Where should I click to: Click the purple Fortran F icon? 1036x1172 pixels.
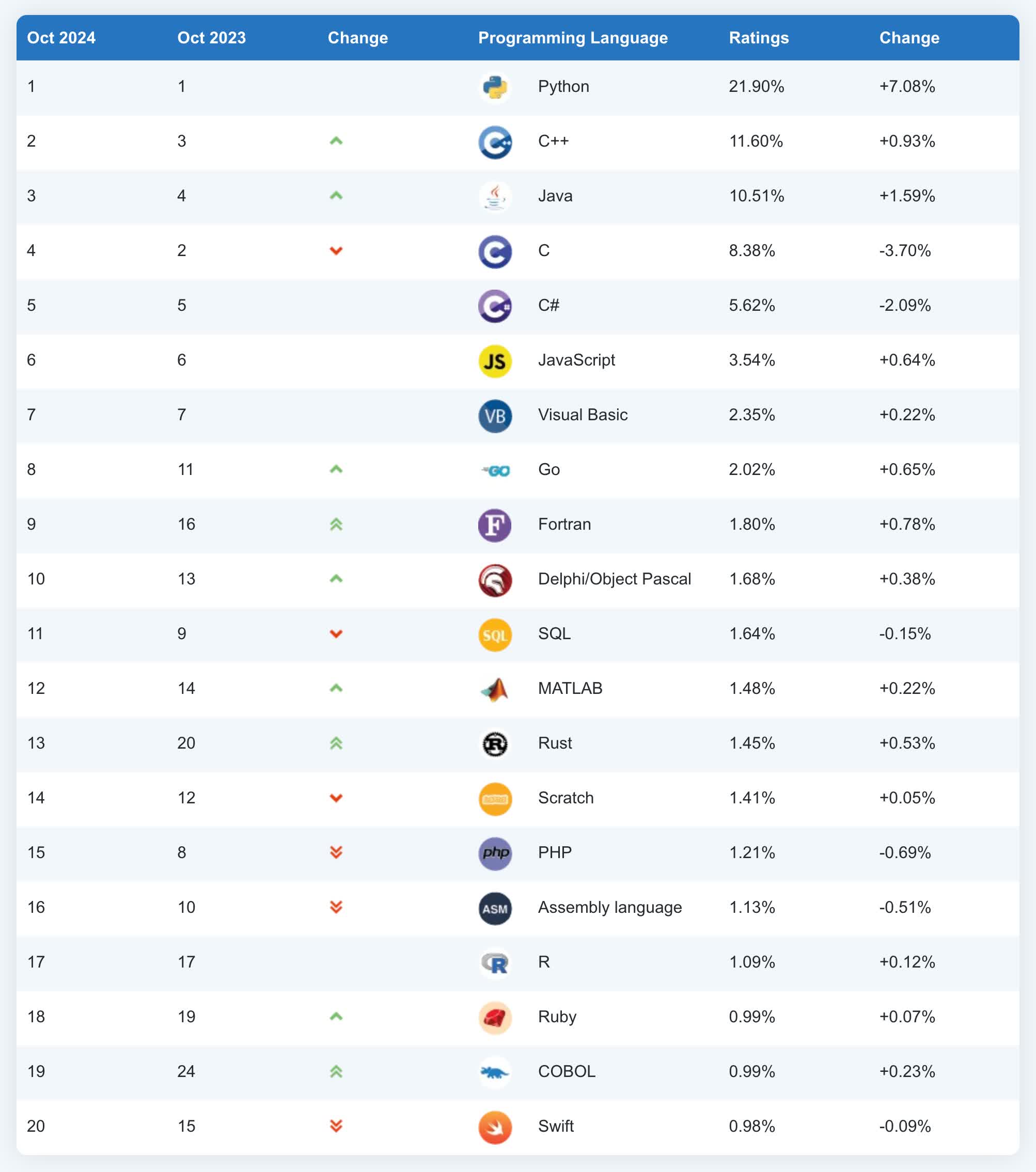pos(494,525)
